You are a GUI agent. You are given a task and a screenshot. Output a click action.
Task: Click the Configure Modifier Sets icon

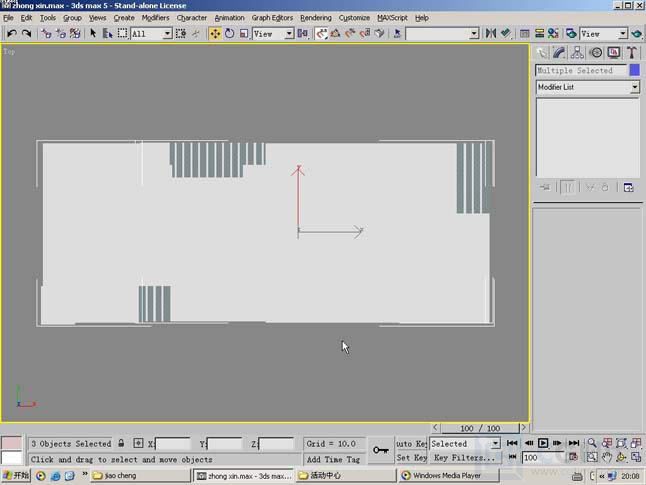[629, 187]
